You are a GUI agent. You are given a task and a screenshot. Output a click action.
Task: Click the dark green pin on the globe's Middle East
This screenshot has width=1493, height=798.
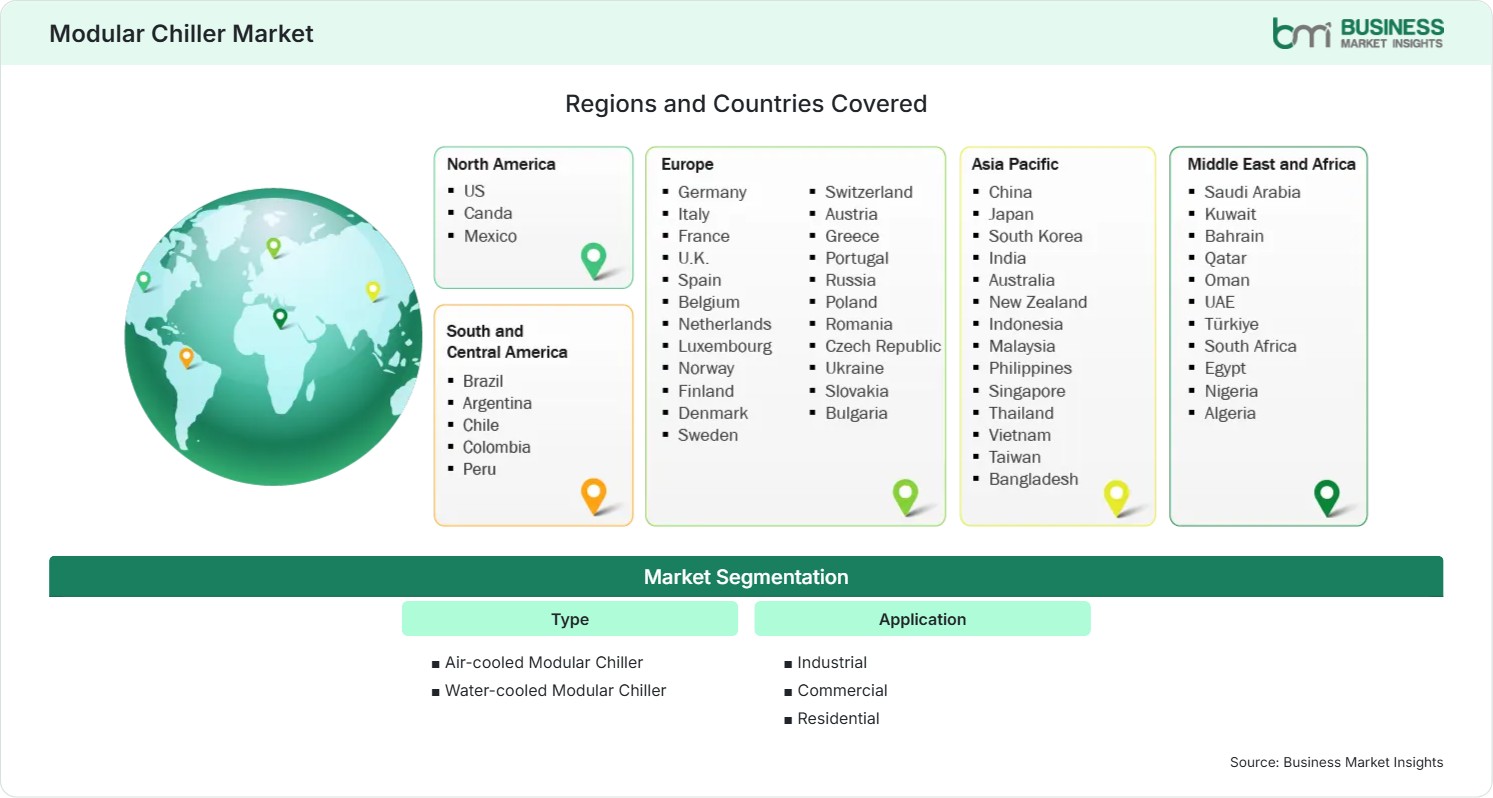point(280,318)
